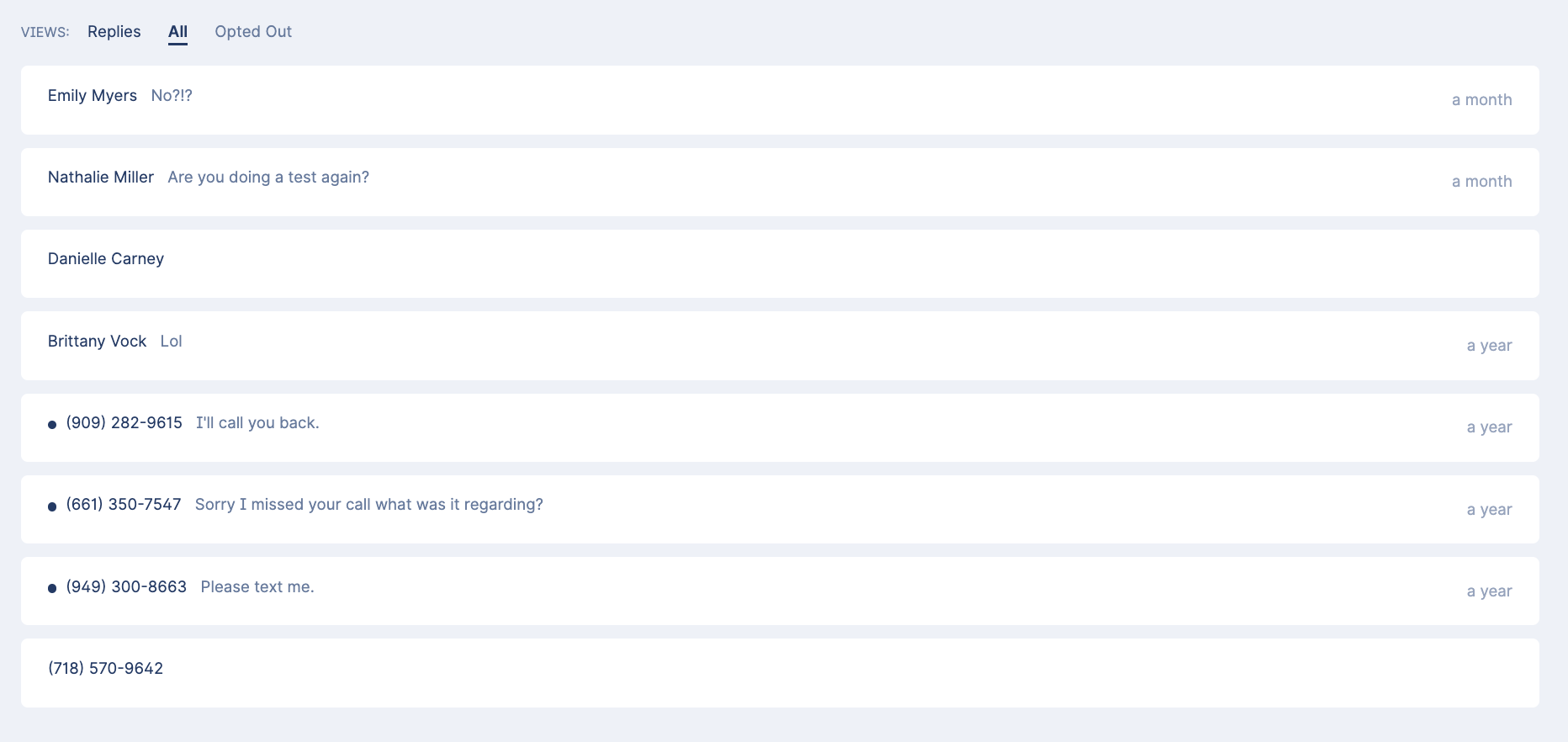Image resolution: width=1568 pixels, height=742 pixels.
Task: Click 'a year' timestamp on Brittany Vock row
Action: click(x=1488, y=346)
